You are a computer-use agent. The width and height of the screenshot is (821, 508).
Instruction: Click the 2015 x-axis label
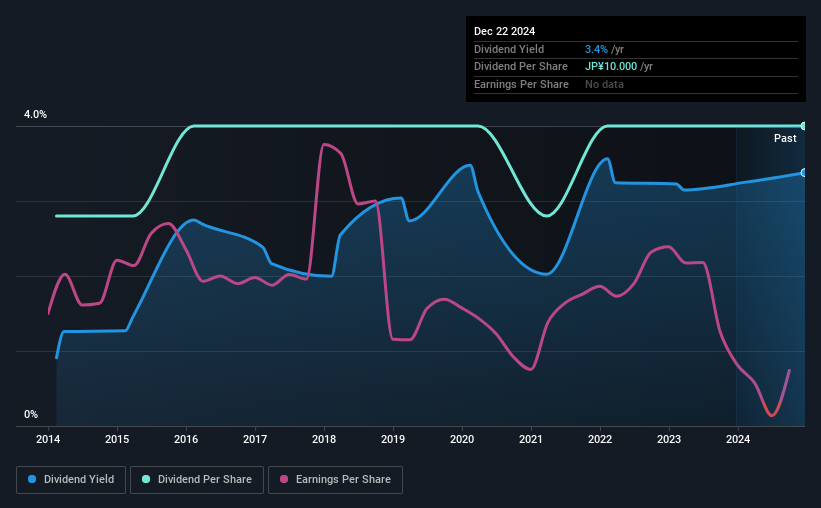click(117, 439)
